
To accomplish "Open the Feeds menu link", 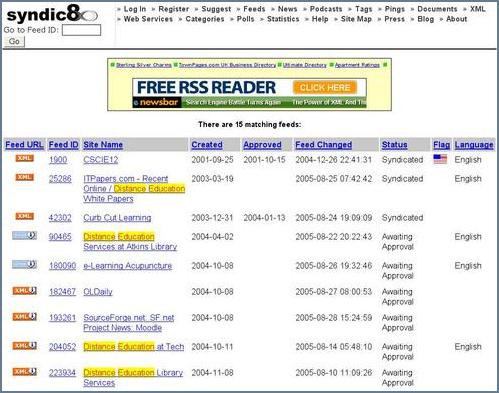I will 254,9.
